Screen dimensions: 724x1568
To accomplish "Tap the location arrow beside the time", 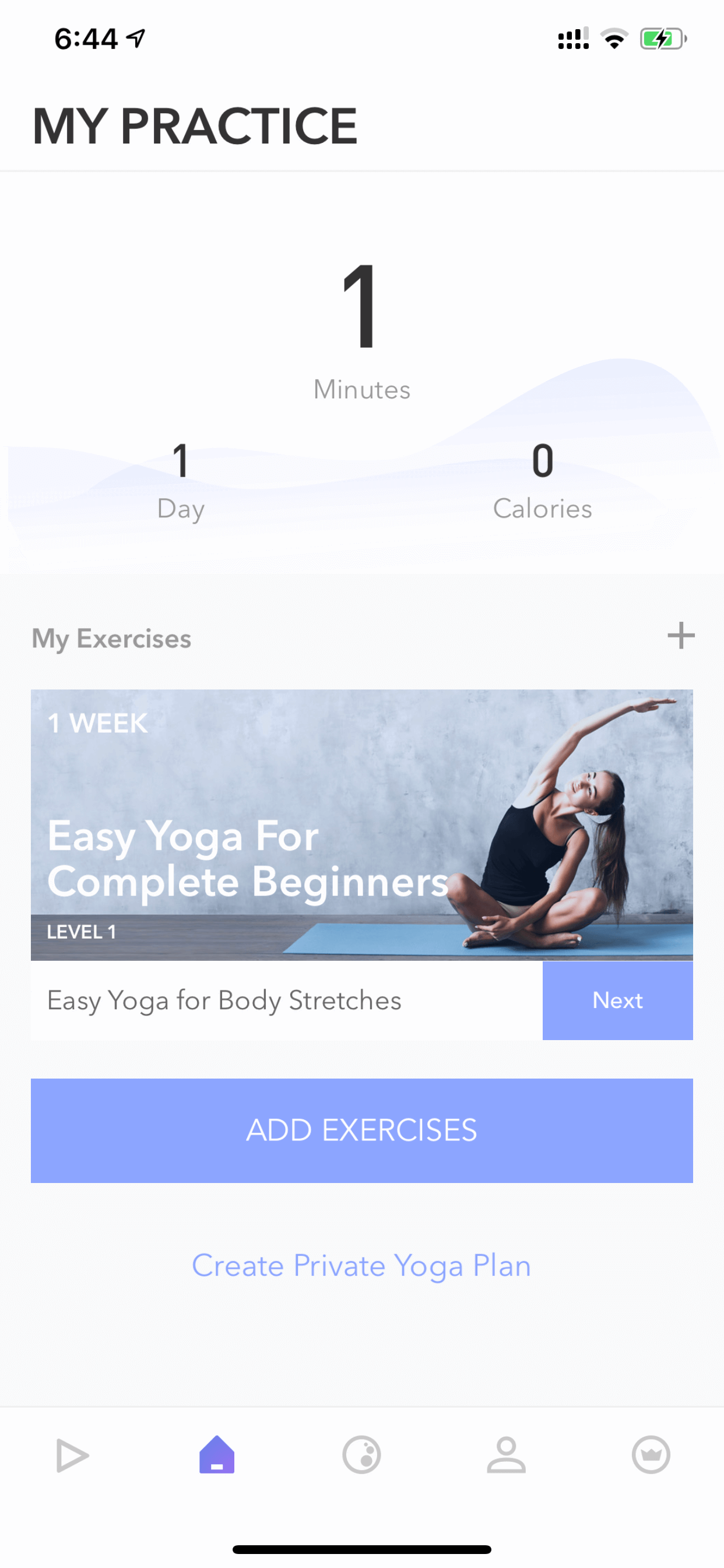I will pos(136,38).
